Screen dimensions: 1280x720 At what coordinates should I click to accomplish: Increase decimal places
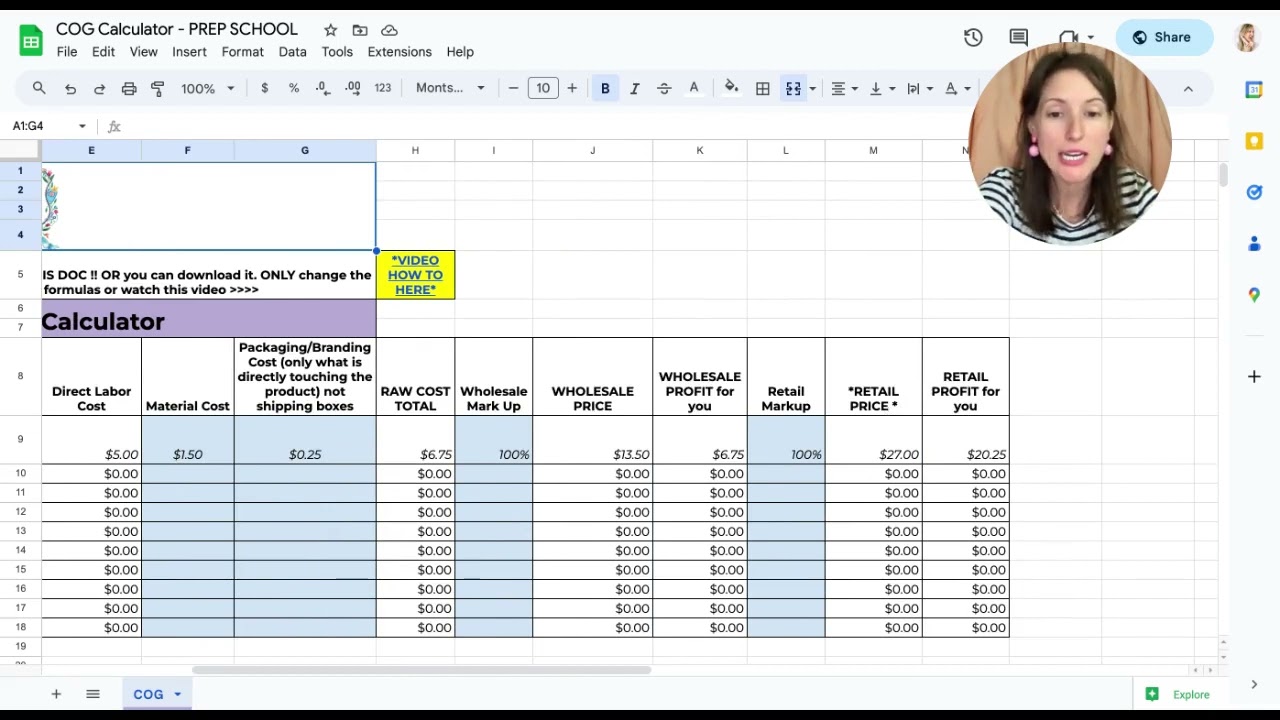coord(352,88)
